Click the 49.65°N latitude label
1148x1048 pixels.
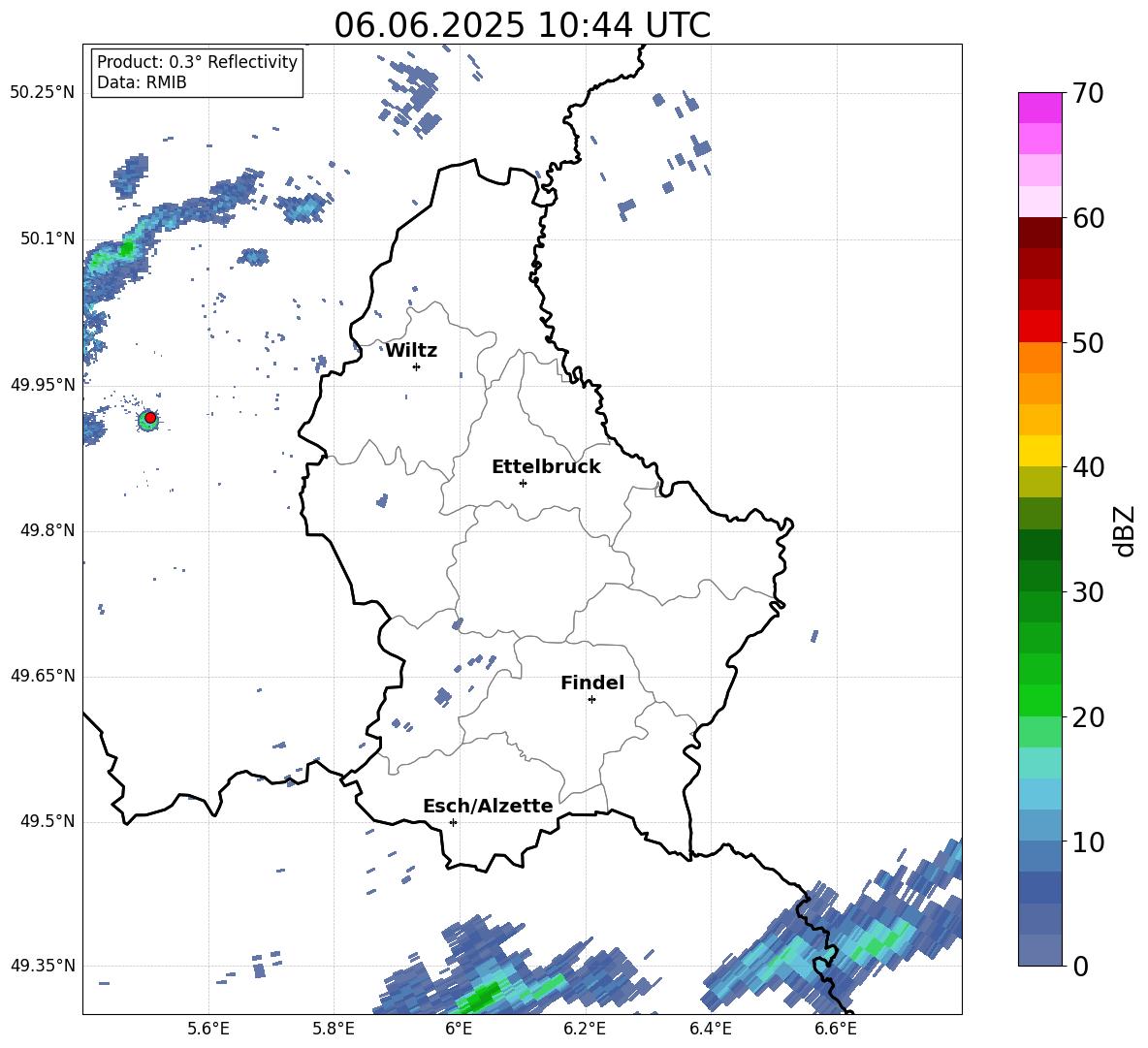click(43, 676)
